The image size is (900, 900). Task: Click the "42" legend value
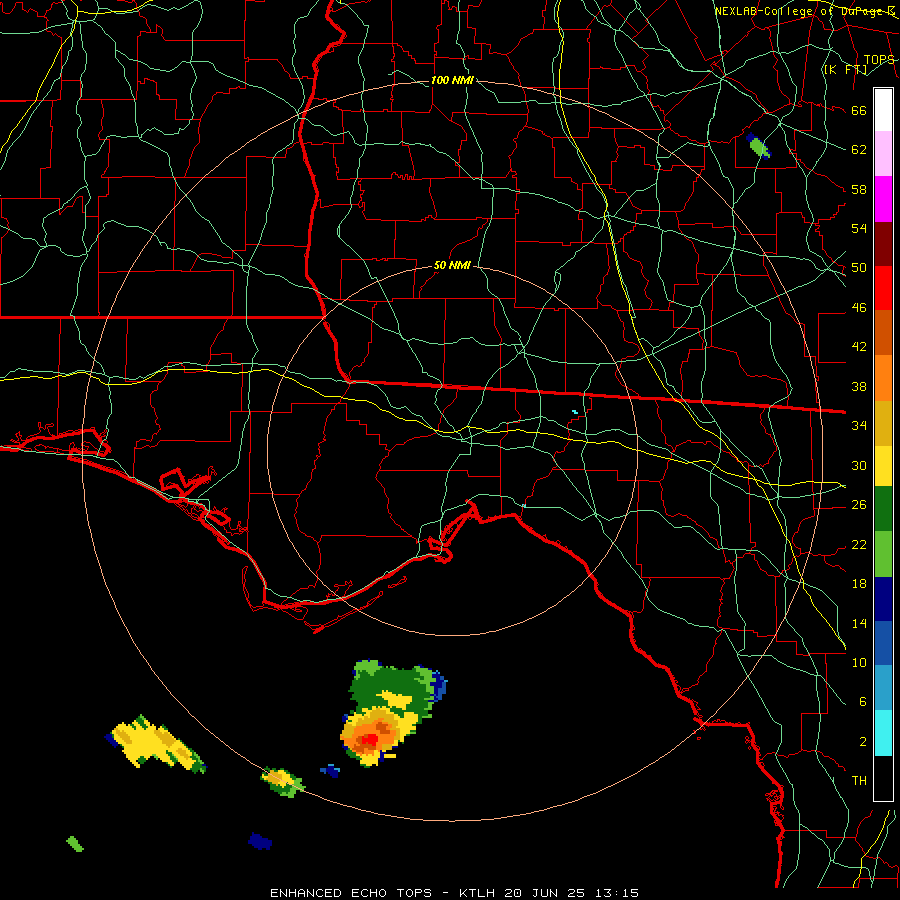tap(859, 346)
